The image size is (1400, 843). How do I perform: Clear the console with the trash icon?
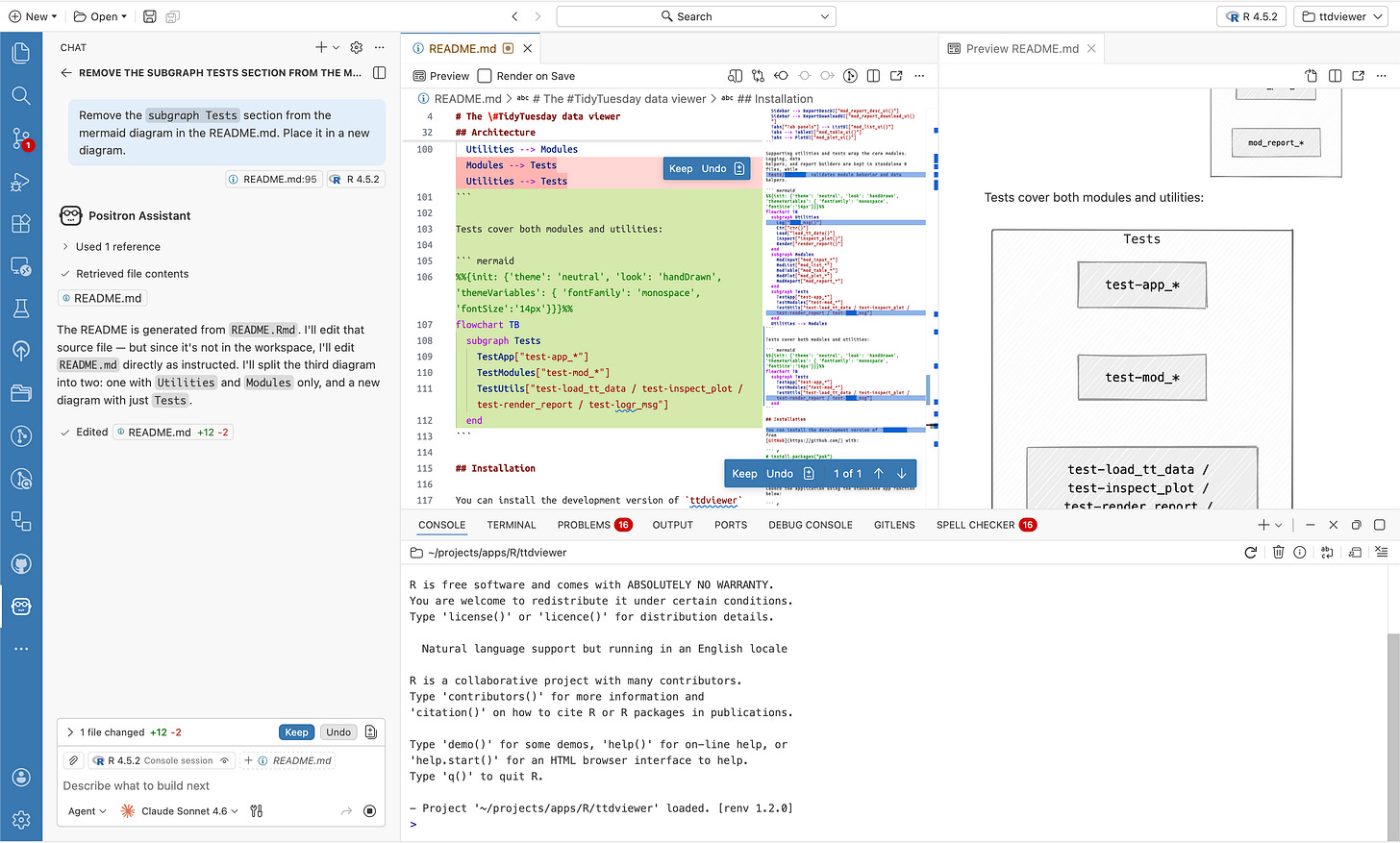(1278, 553)
